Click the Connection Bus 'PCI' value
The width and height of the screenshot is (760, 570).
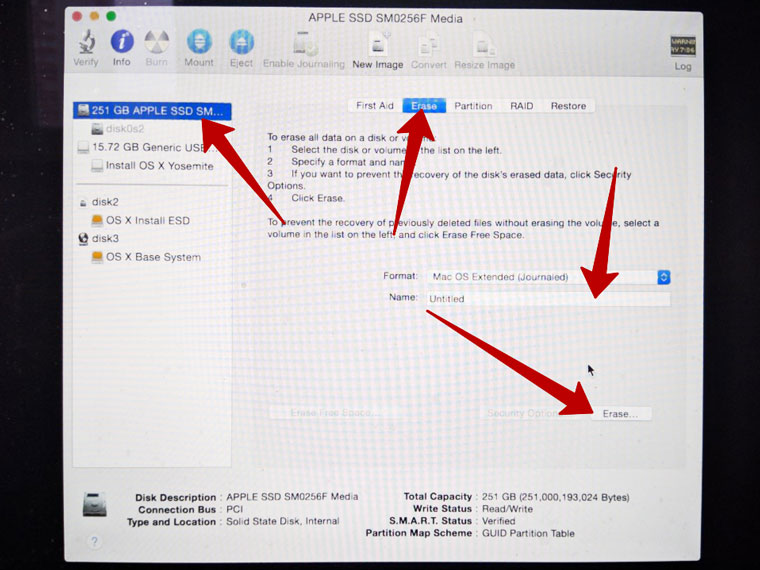tap(235, 509)
